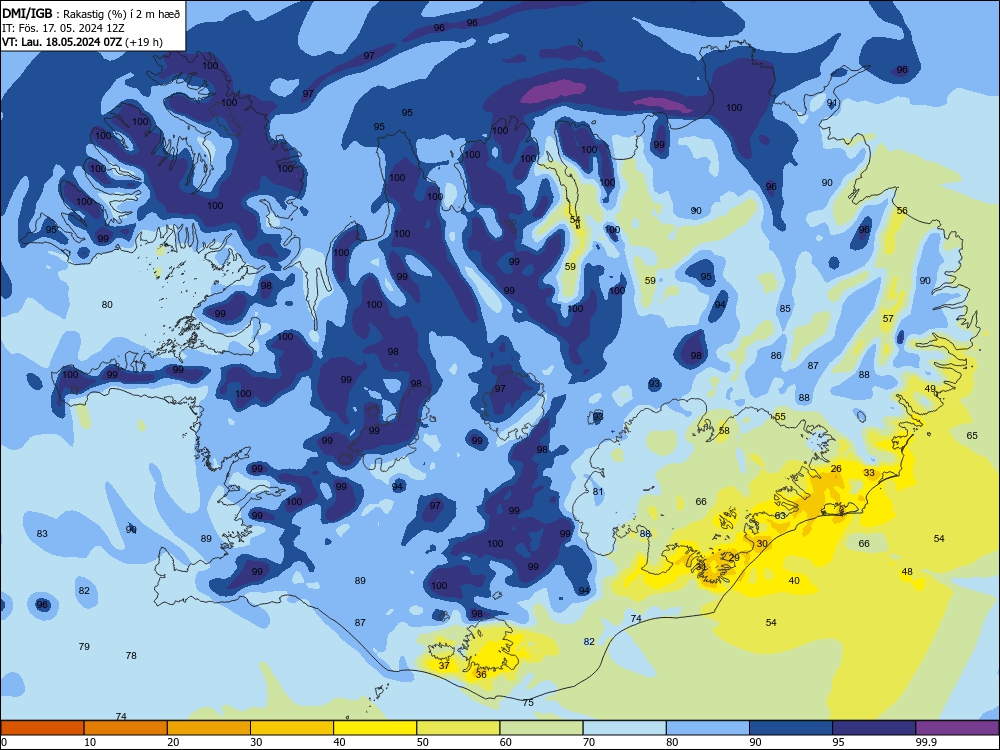Click the orange 10–20 legend swatch
The height and width of the screenshot is (750, 1000).
click(126, 728)
